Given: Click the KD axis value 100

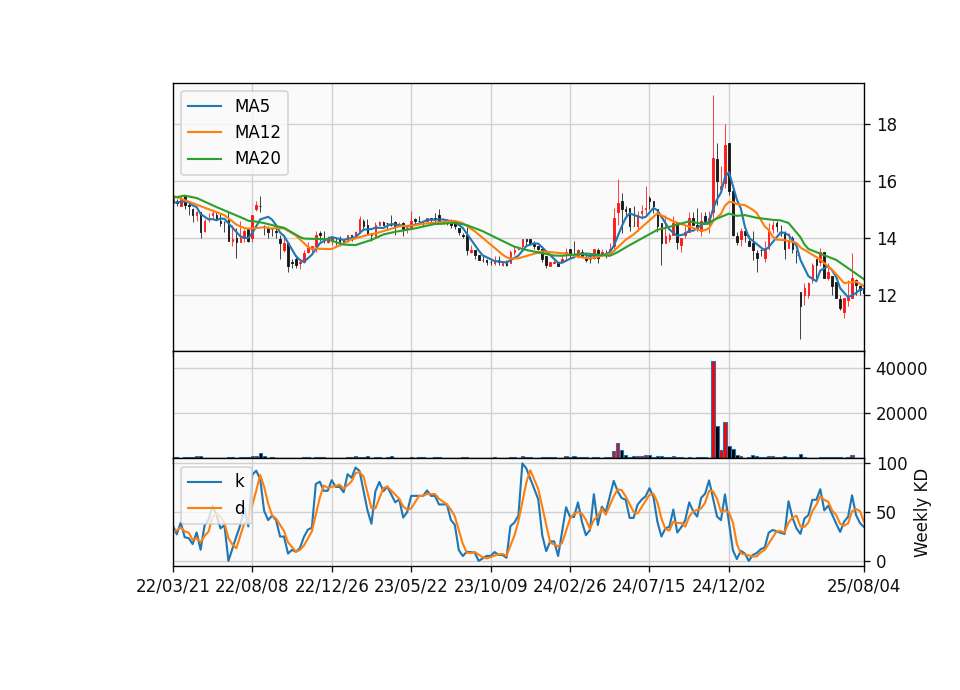Looking at the screenshot, I should (x=892, y=464).
